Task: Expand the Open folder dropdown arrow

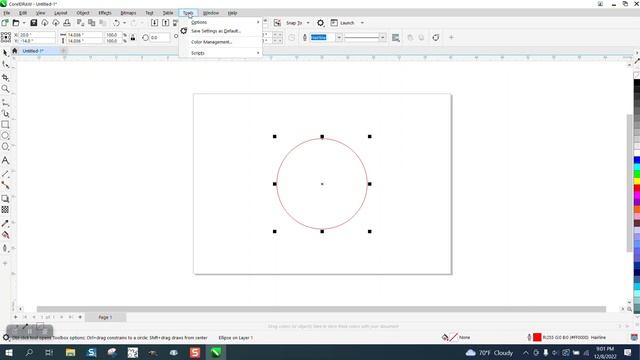Action: (24, 23)
